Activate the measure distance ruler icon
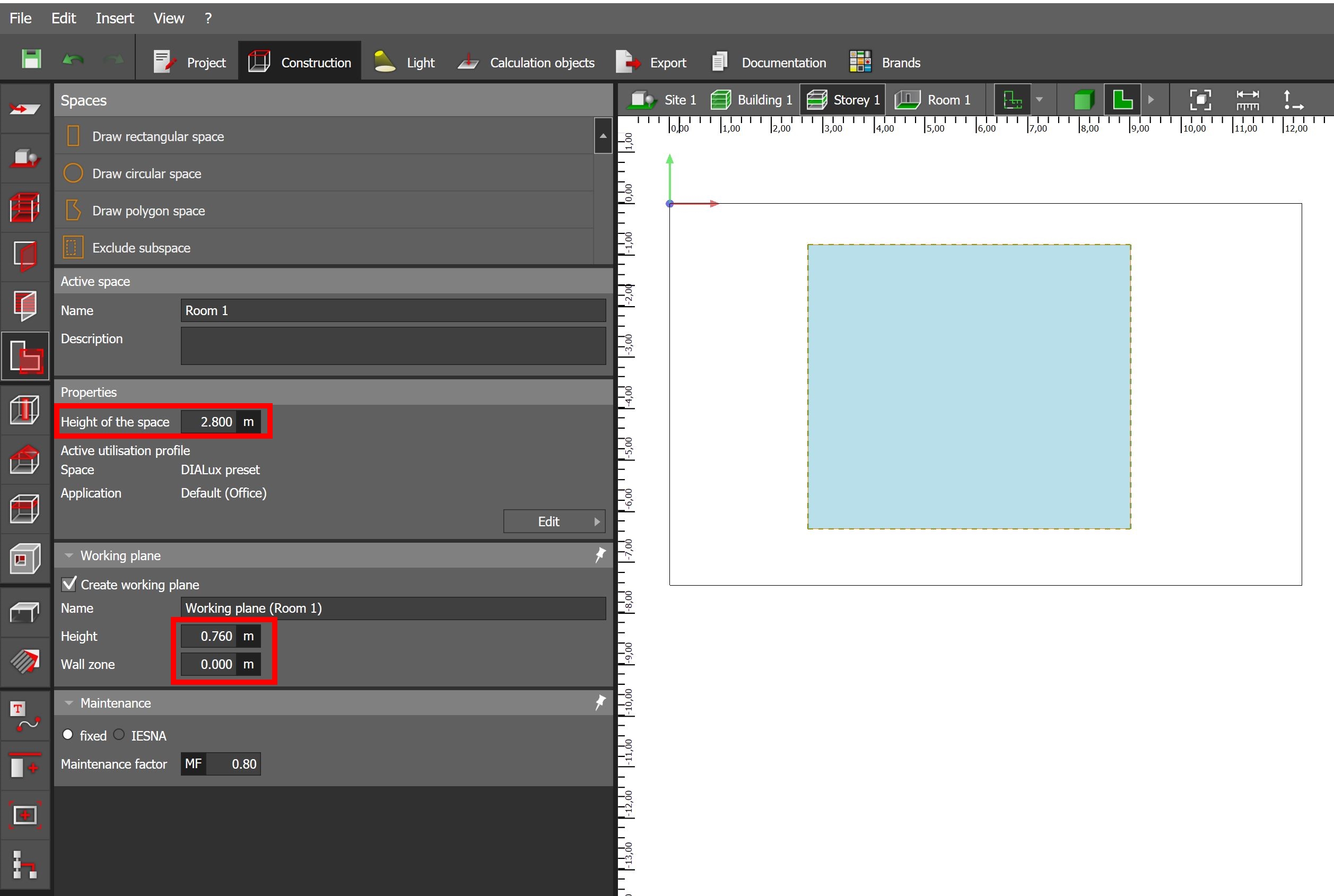The width and height of the screenshot is (1334, 896). pyautogui.click(x=1246, y=100)
